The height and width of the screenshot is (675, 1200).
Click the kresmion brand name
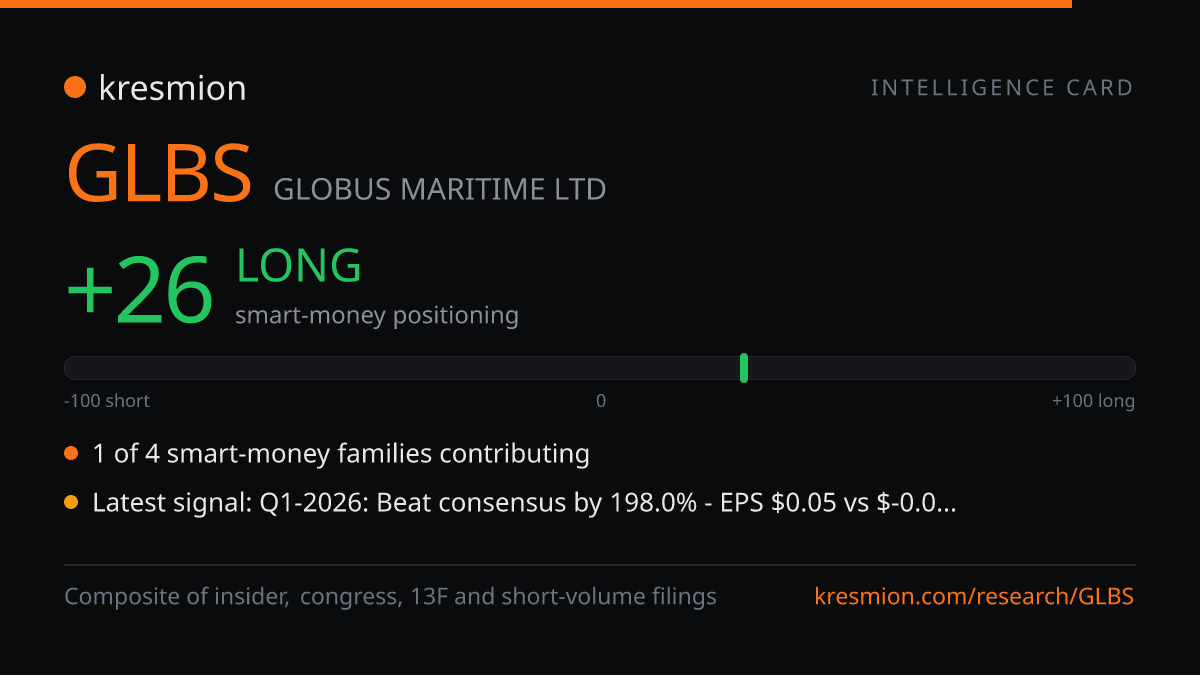172,88
